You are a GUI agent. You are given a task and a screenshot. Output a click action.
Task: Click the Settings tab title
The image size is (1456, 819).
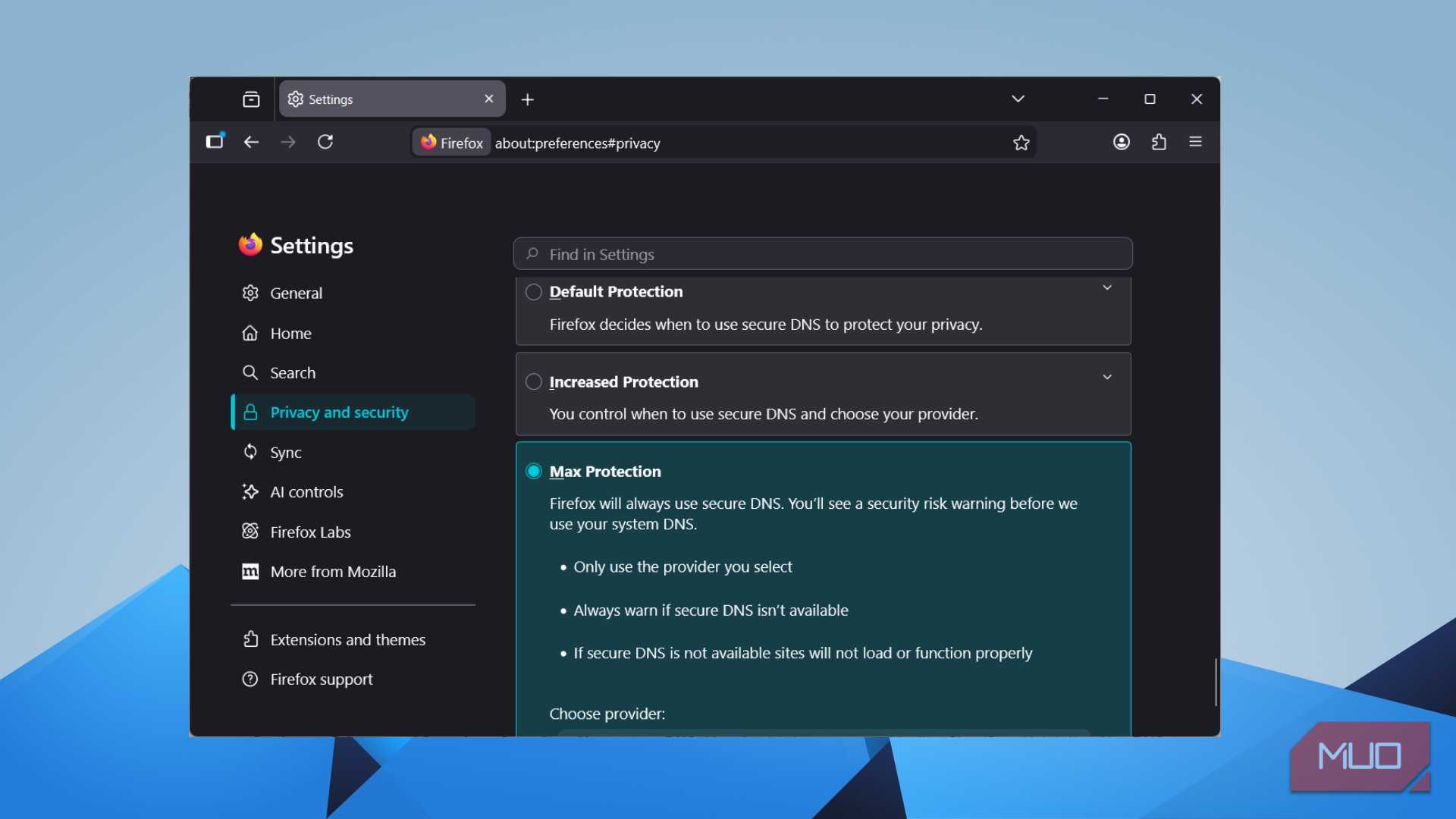[331, 99]
